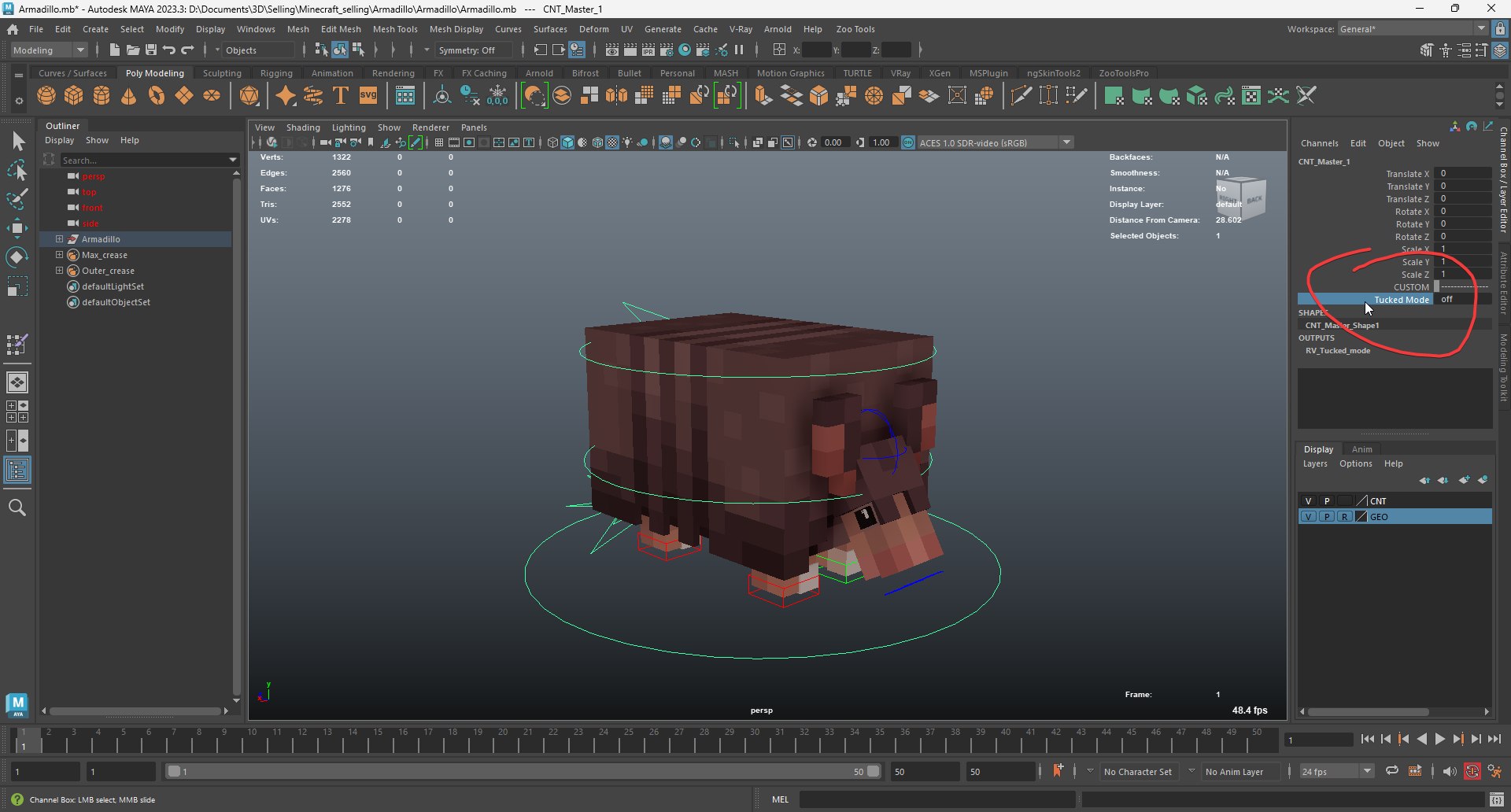Toggle visibility V of the GEO layer

[1308, 516]
